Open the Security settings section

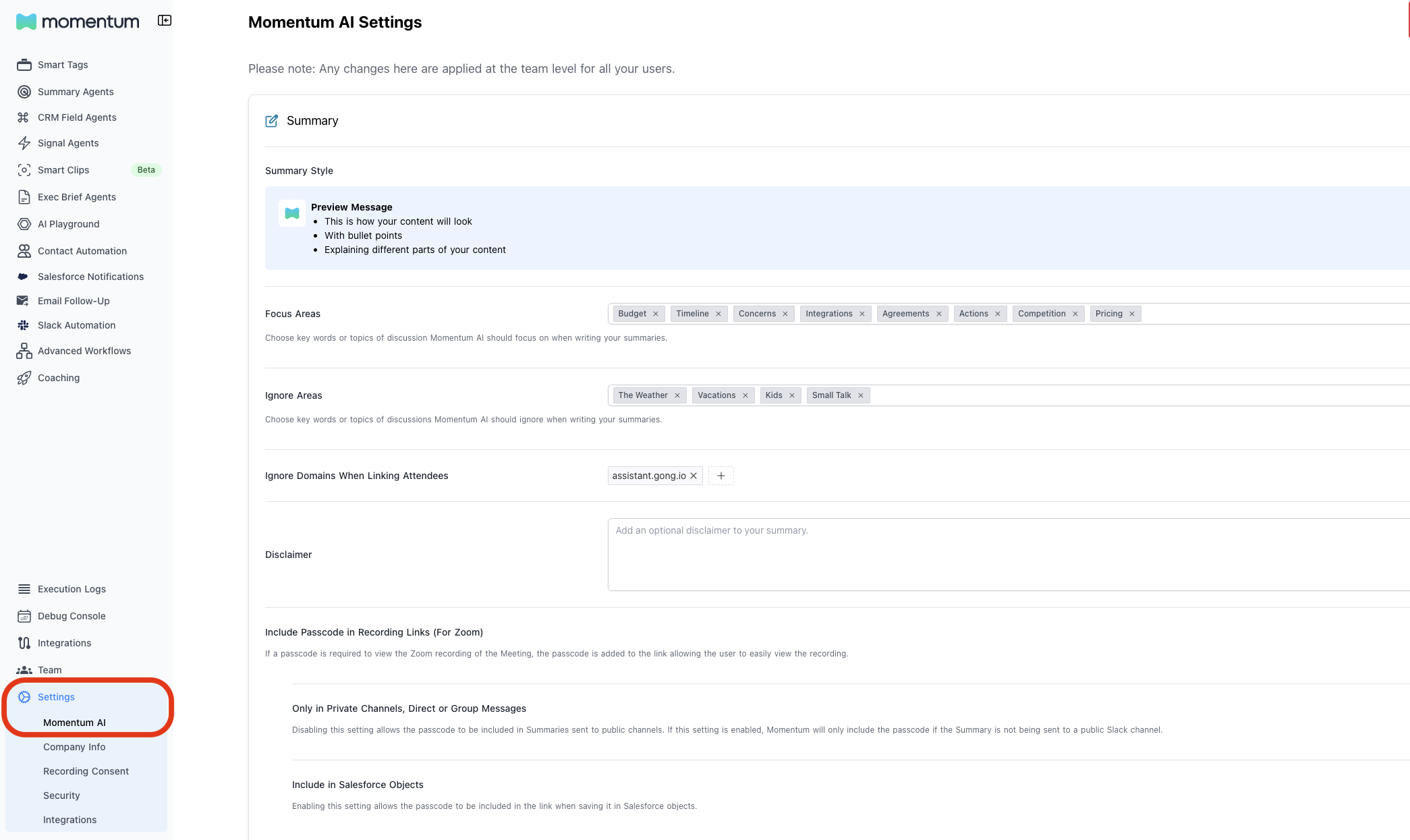pyautogui.click(x=61, y=795)
